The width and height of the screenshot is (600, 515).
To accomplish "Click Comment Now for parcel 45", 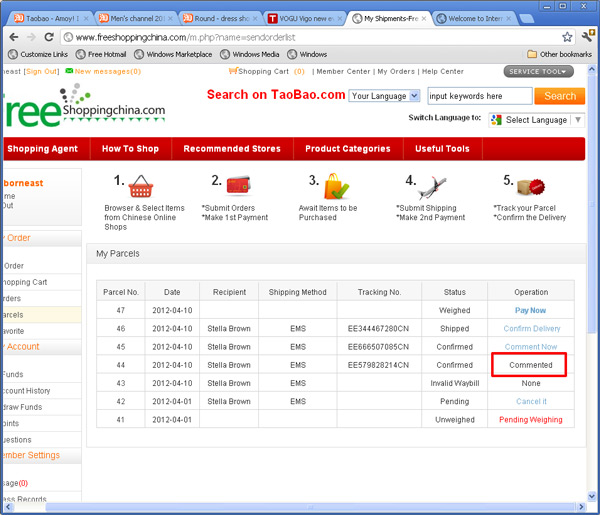I will [x=531, y=347].
